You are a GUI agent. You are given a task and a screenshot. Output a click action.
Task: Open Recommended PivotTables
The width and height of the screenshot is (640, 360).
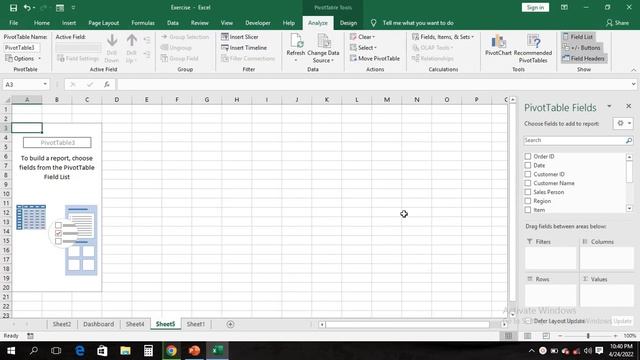533,48
